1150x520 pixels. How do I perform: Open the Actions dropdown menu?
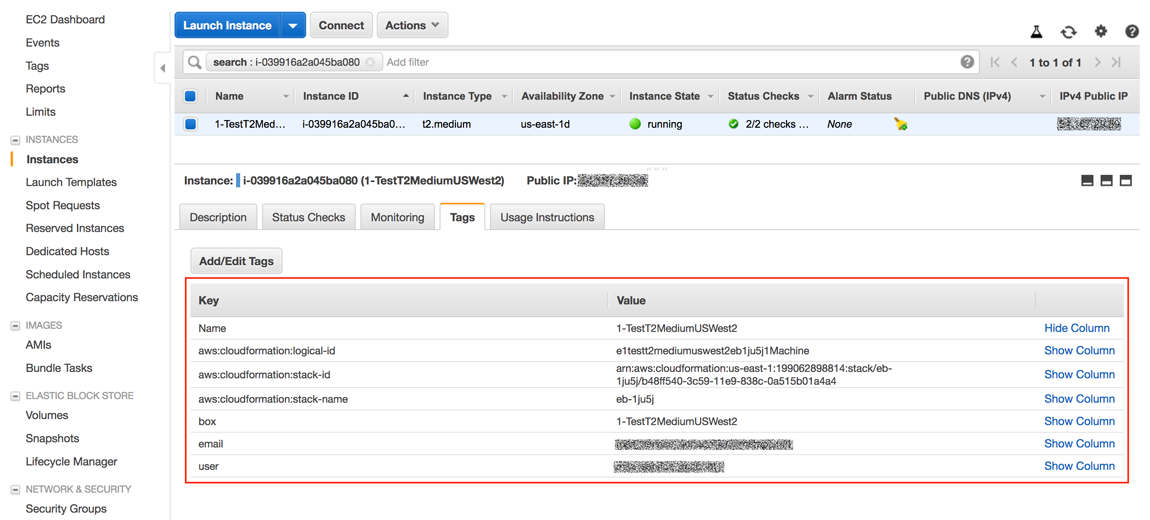[x=412, y=26]
